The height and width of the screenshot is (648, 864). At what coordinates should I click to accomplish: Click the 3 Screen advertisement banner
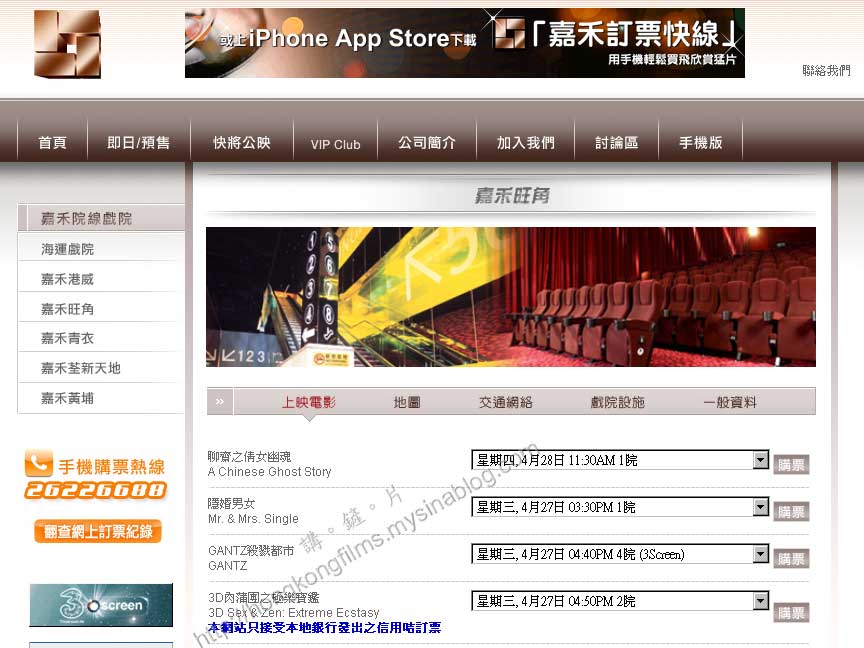[100, 605]
